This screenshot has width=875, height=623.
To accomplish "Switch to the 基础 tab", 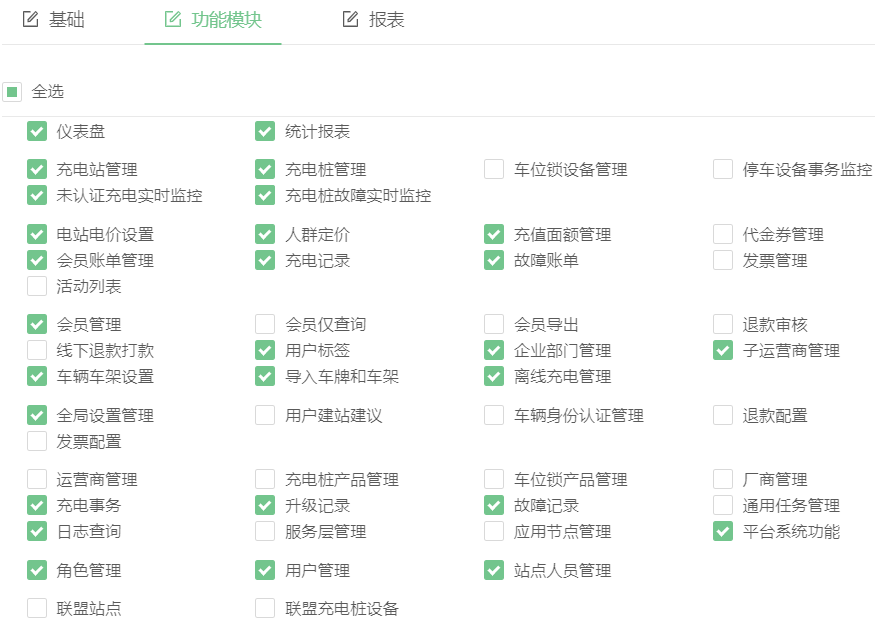I will click(53, 20).
